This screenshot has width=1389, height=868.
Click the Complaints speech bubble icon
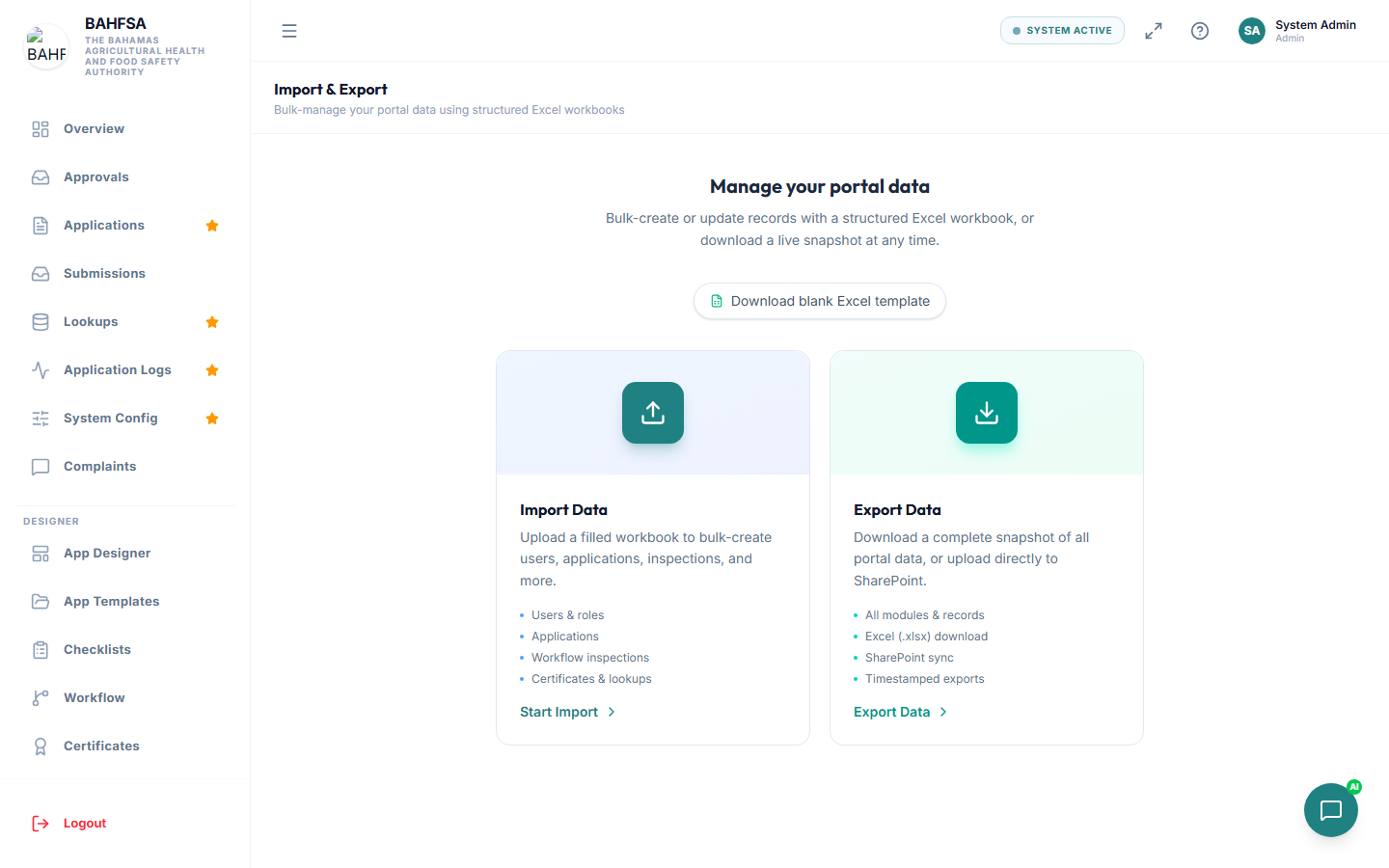(x=41, y=467)
